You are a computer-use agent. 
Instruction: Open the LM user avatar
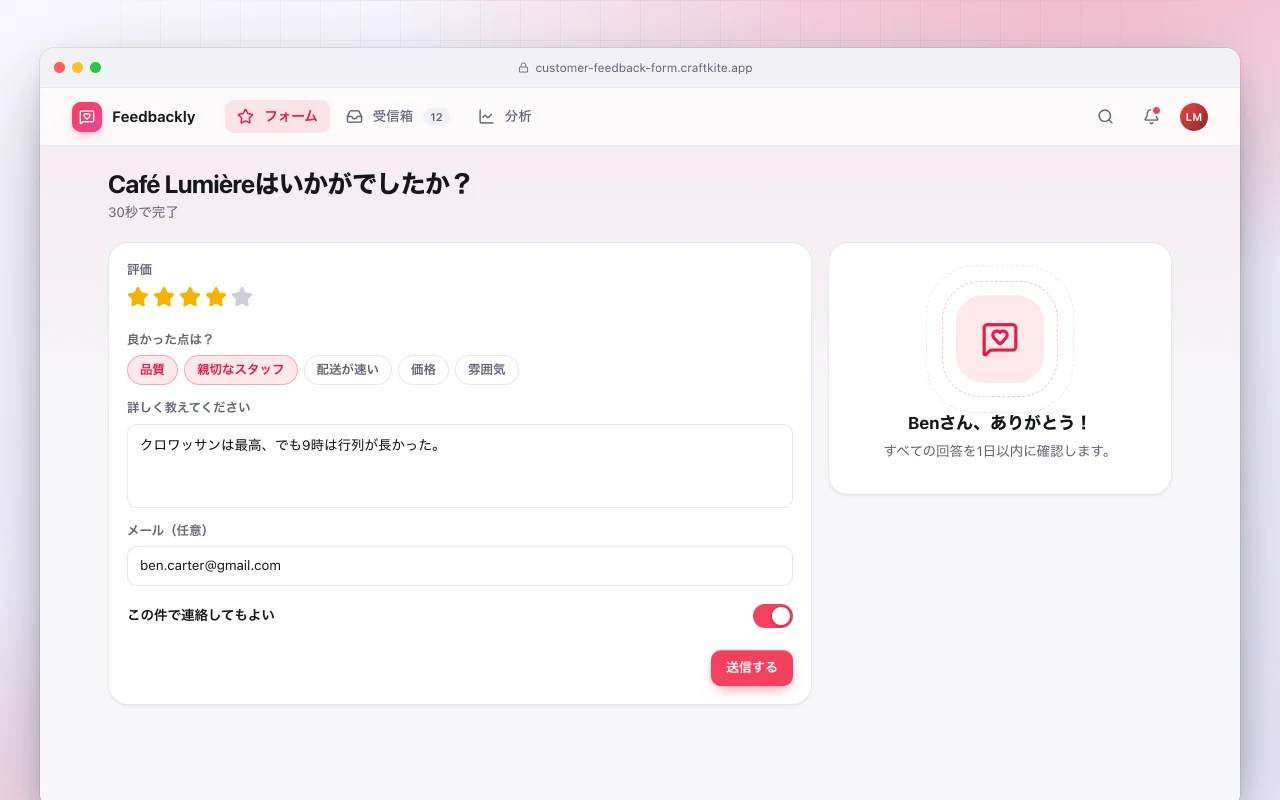[x=1194, y=117]
